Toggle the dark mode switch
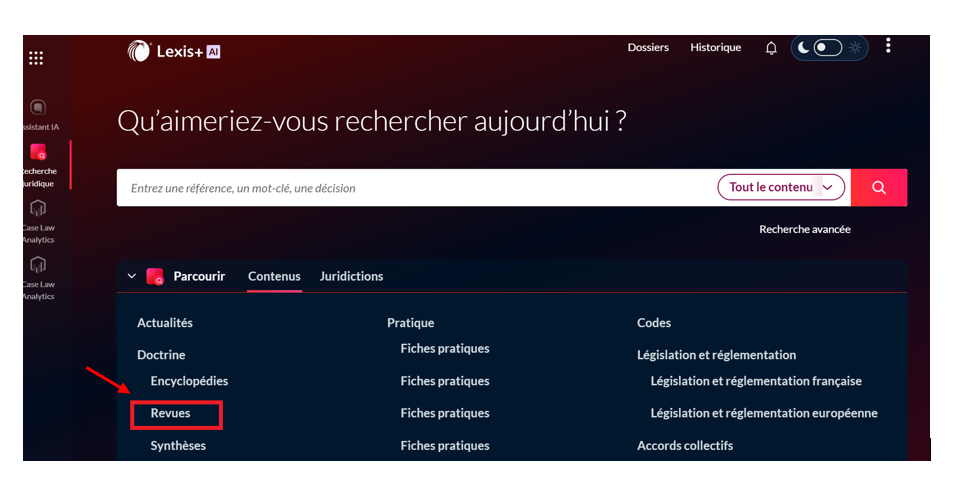Screen dimensions: 955x490 826,47
